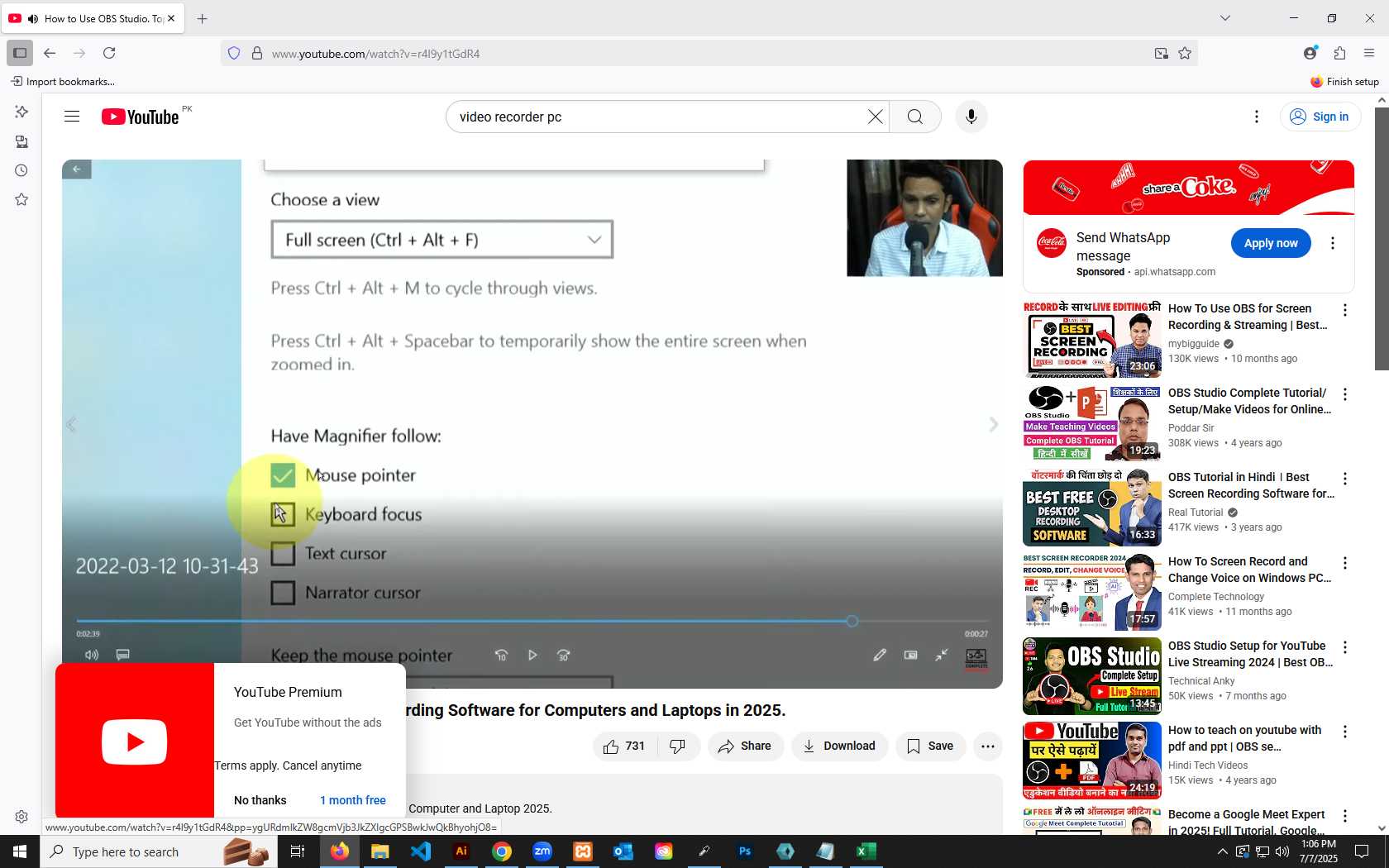Screen dimensions: 1389x868
Task: Save the video to playlist
Action: 930,746
